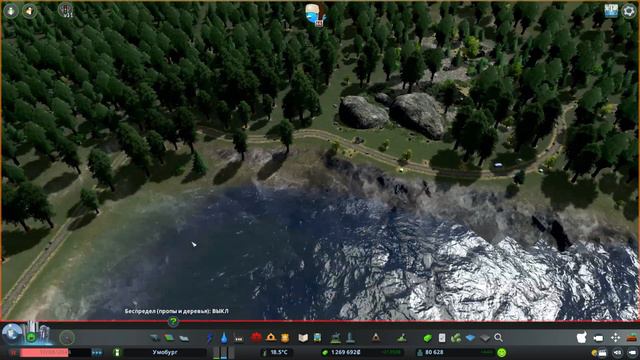Open the Parks and Plazas menu

pyautogui.click(x=336, y=338)
